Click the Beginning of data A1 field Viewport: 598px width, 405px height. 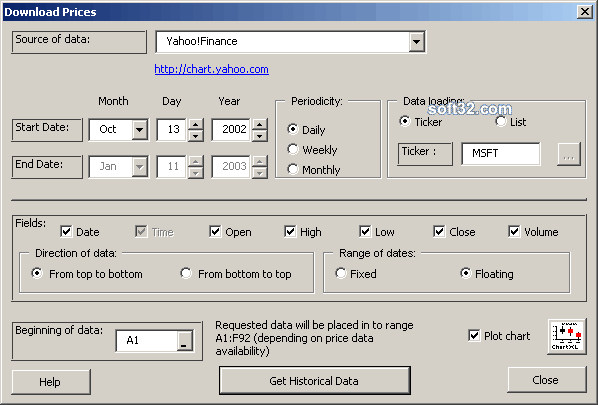pyautogui.click(x=147, y=341)
